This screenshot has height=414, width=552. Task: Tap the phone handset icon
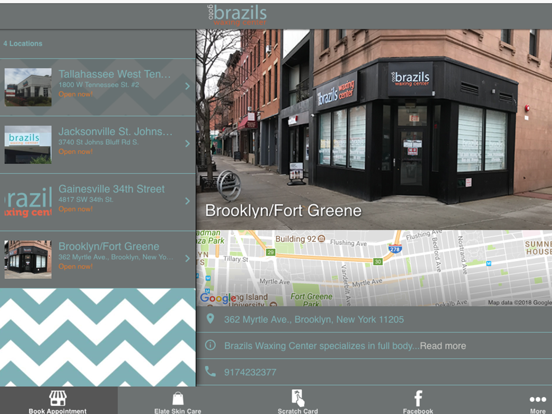210,371
